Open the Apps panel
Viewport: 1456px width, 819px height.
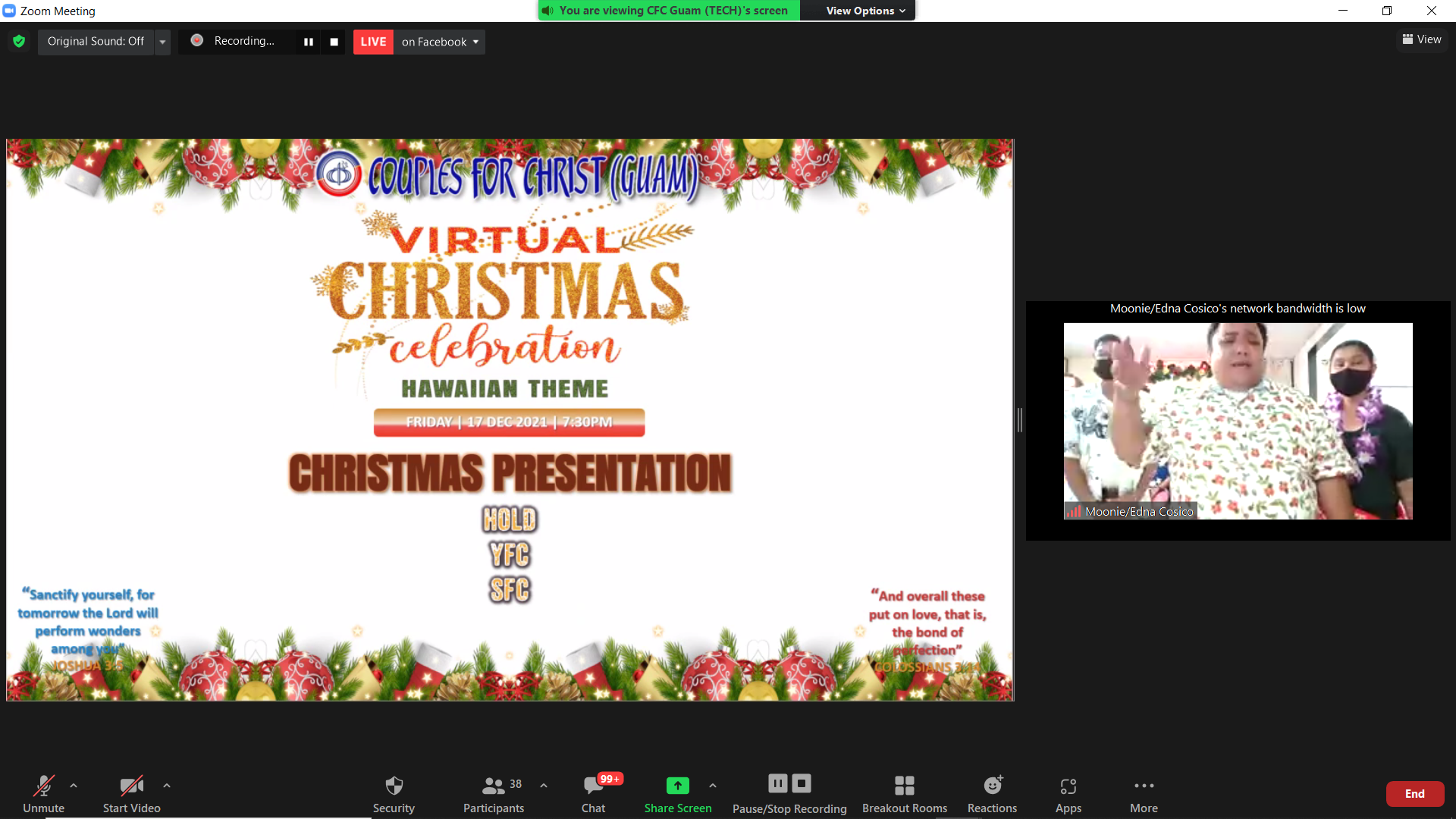[1068, 793]
